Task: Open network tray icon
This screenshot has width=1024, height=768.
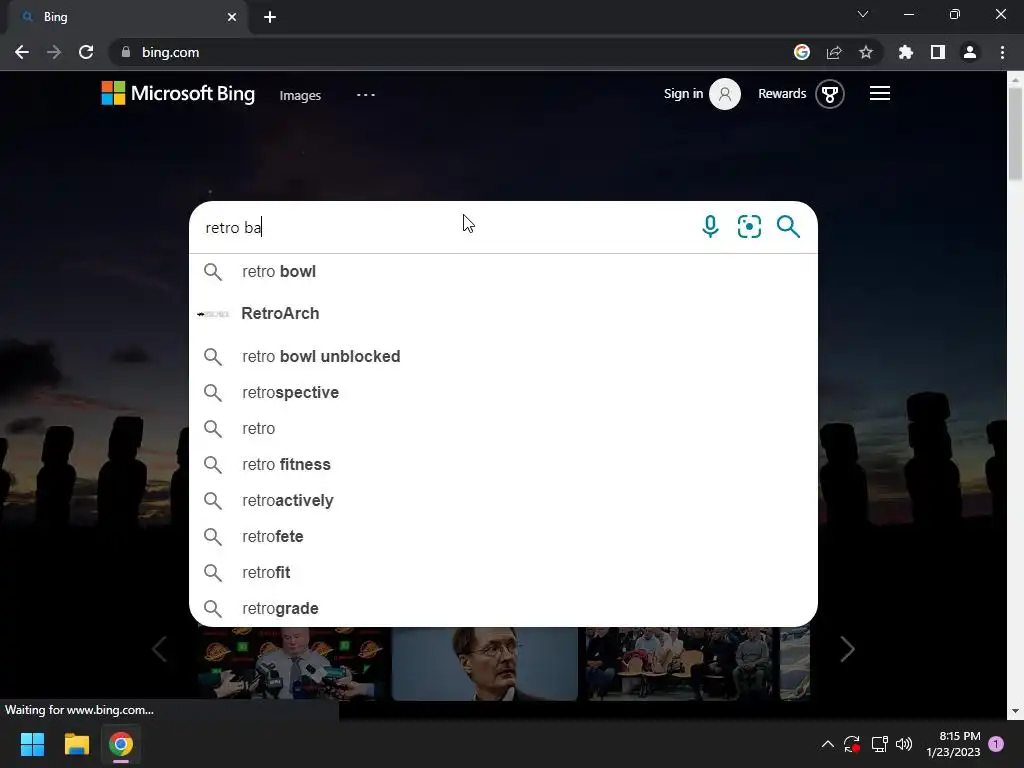Action: [x=879, y=744]
